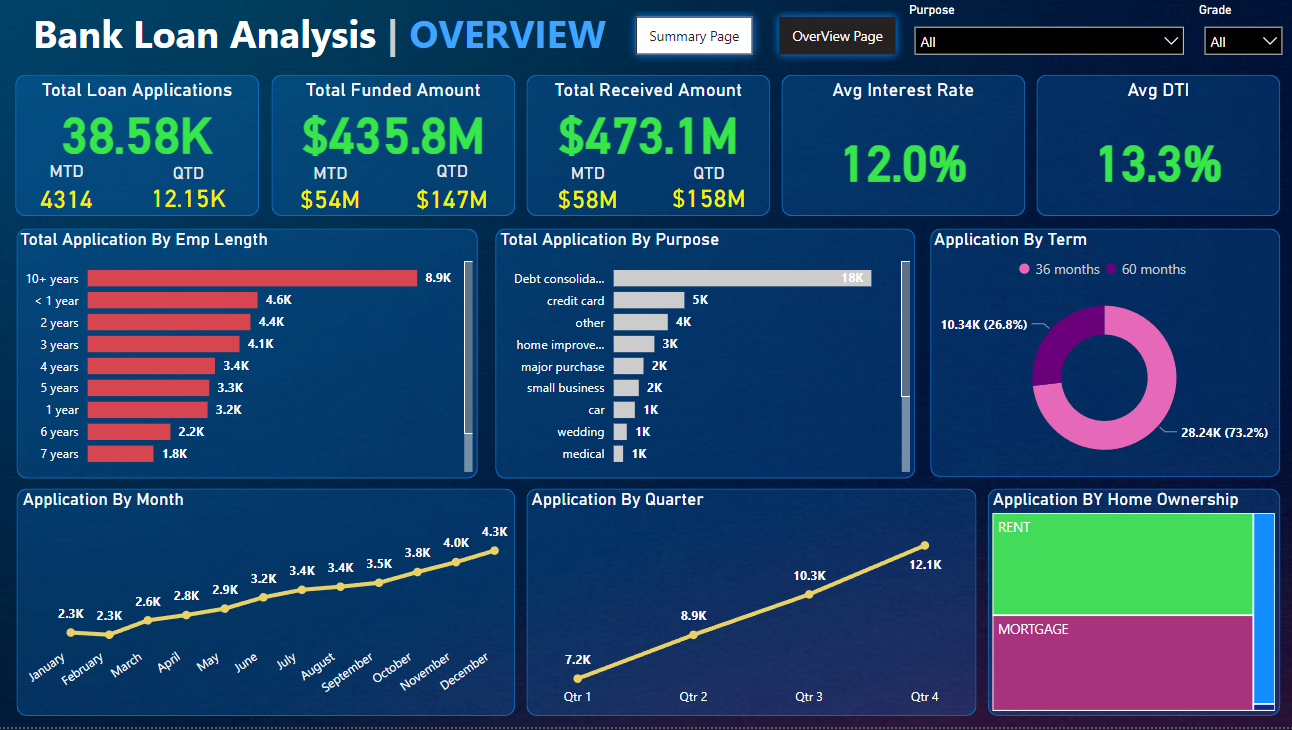The width and height of the screenshot is (1292, 730).
Task: Click the Total Loan Applications KPI card
Action: pyautogui.click(x=137, y=145)
